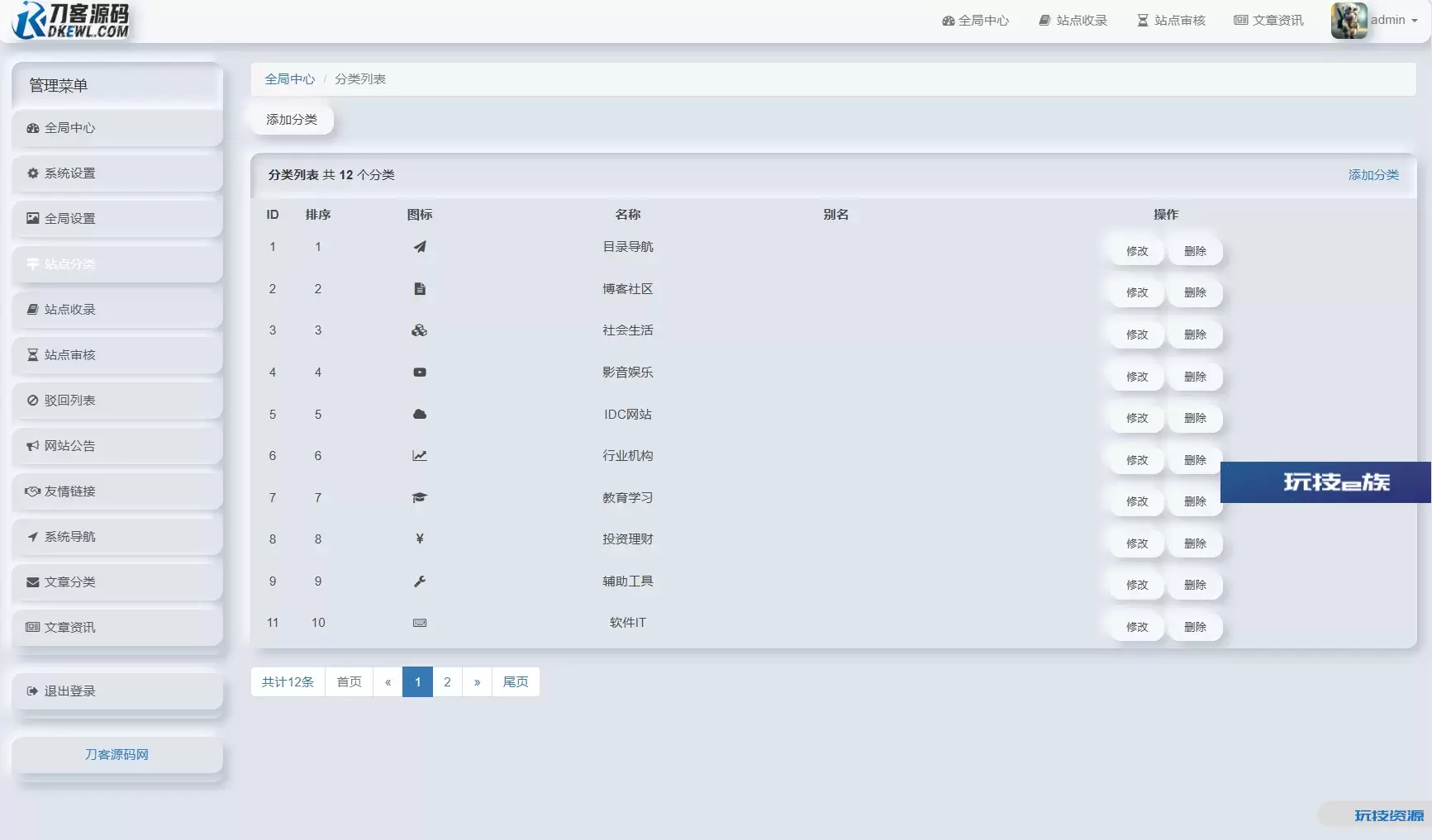Log out using 退出登录
This screenshot has width=1432, height=840.
pyautogui.click(x=70, y=691)
